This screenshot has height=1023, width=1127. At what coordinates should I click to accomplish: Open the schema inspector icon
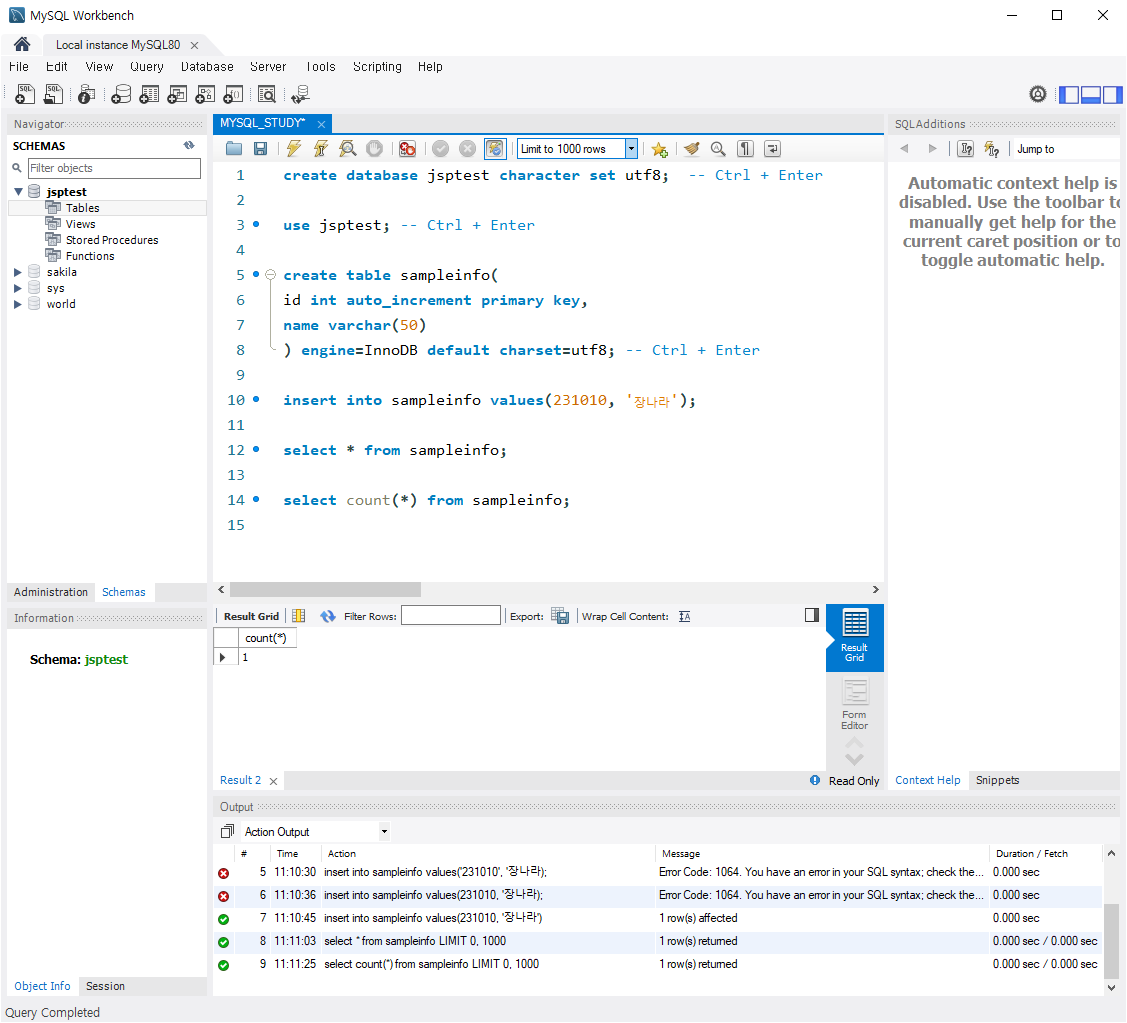click(x=86, y=94)
